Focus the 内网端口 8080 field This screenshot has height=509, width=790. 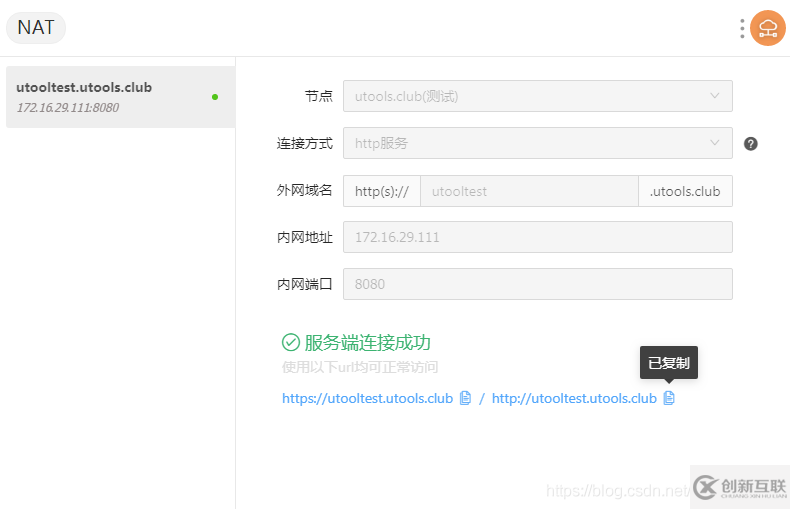click(x=538, y=284)
